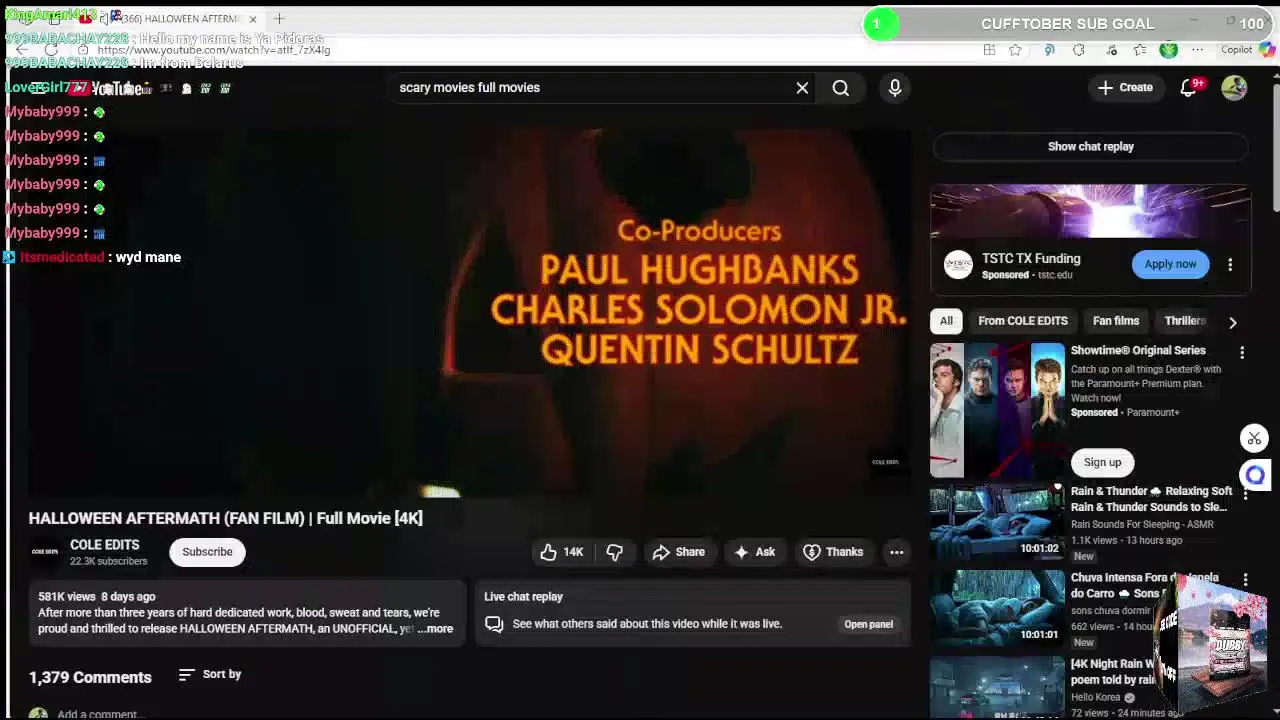Image resolution: width=1280 pixels, height=720 pixels.
Task: Click Sign up on the Showtime ad
Action: [x=1102, y=462]
